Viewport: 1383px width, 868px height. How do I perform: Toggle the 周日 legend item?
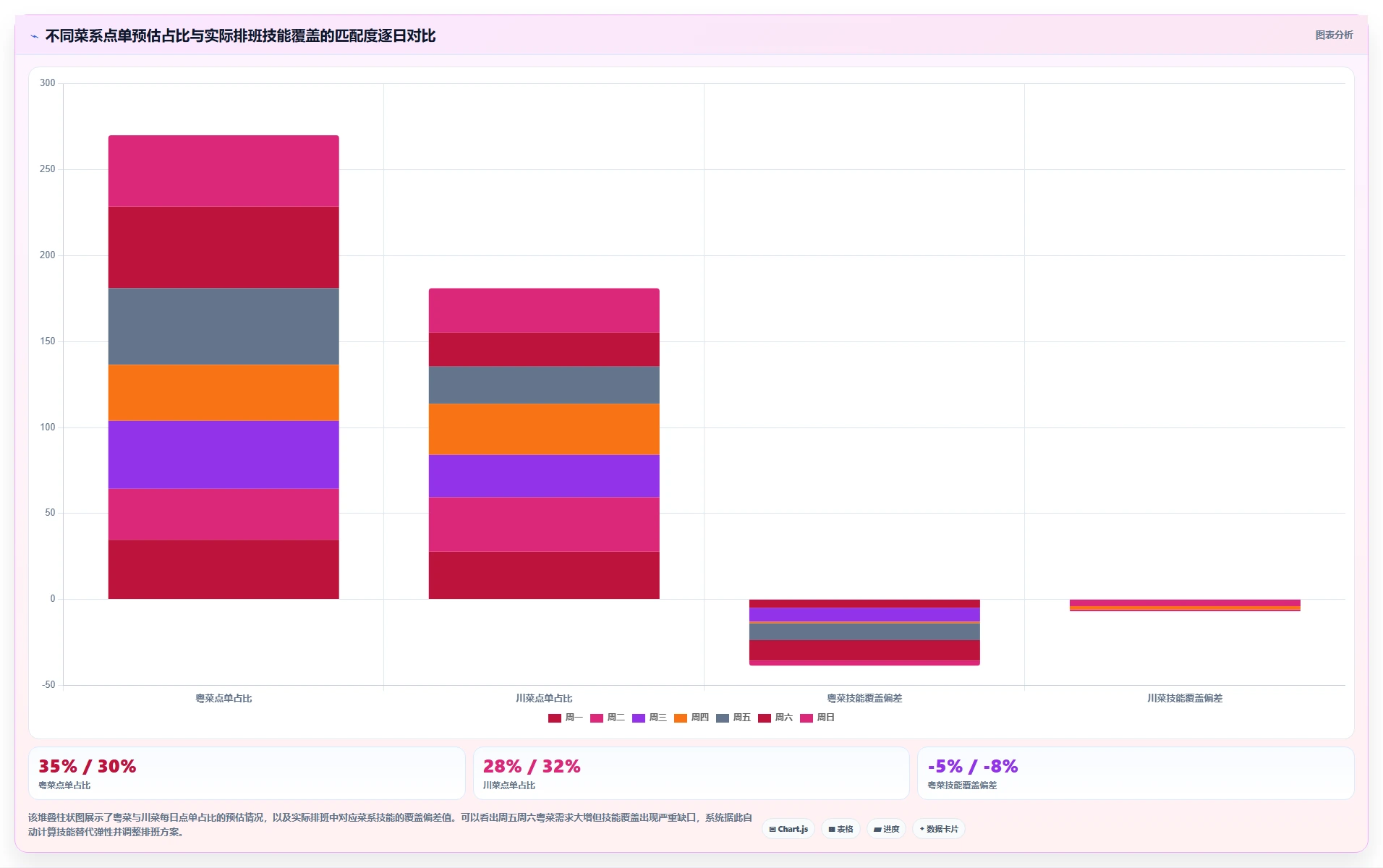(x=817, y=718)
